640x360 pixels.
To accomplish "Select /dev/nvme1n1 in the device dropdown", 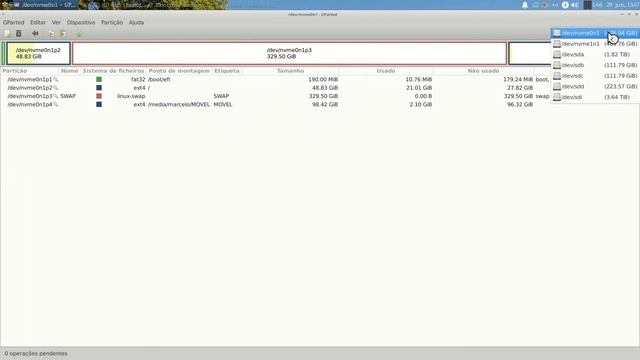I will [595, 44].
